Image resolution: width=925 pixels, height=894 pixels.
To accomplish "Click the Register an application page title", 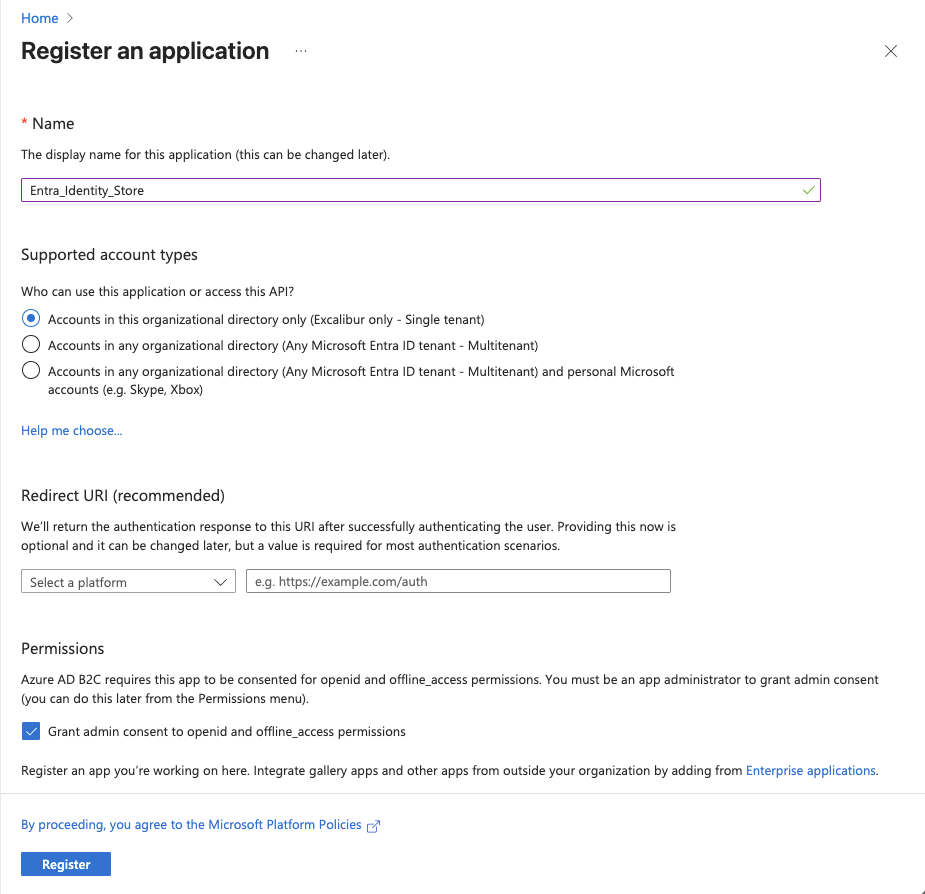I will (145, 51).
